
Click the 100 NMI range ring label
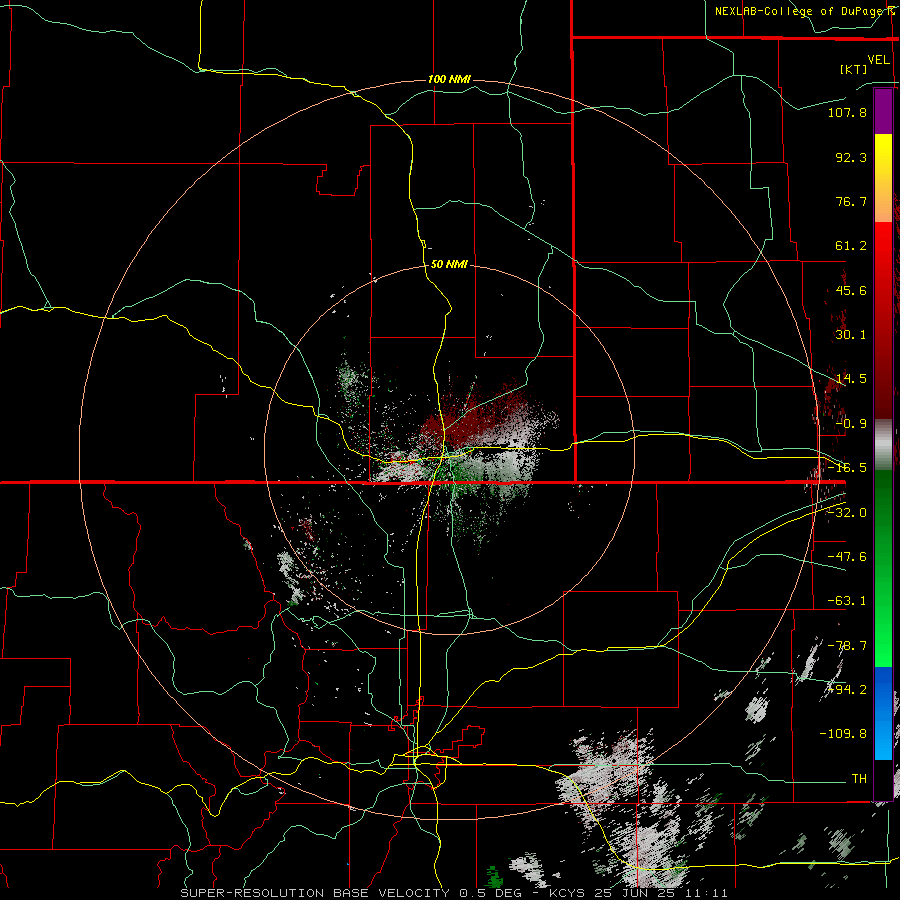449,79
